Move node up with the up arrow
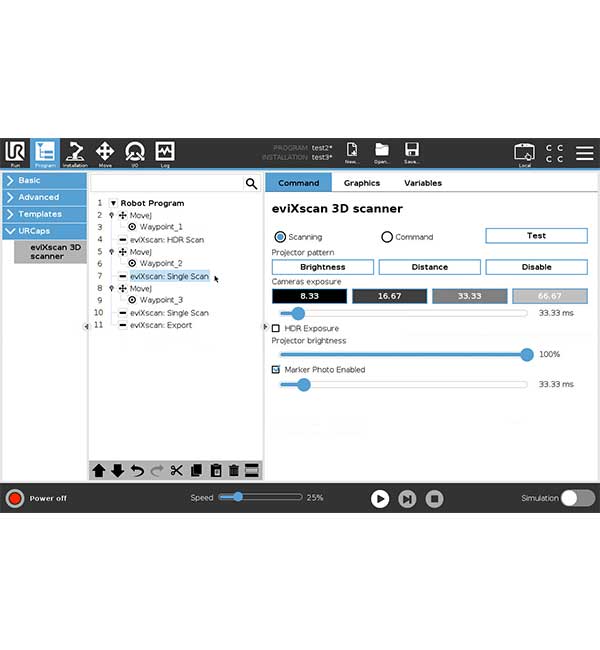 point(99,471)
